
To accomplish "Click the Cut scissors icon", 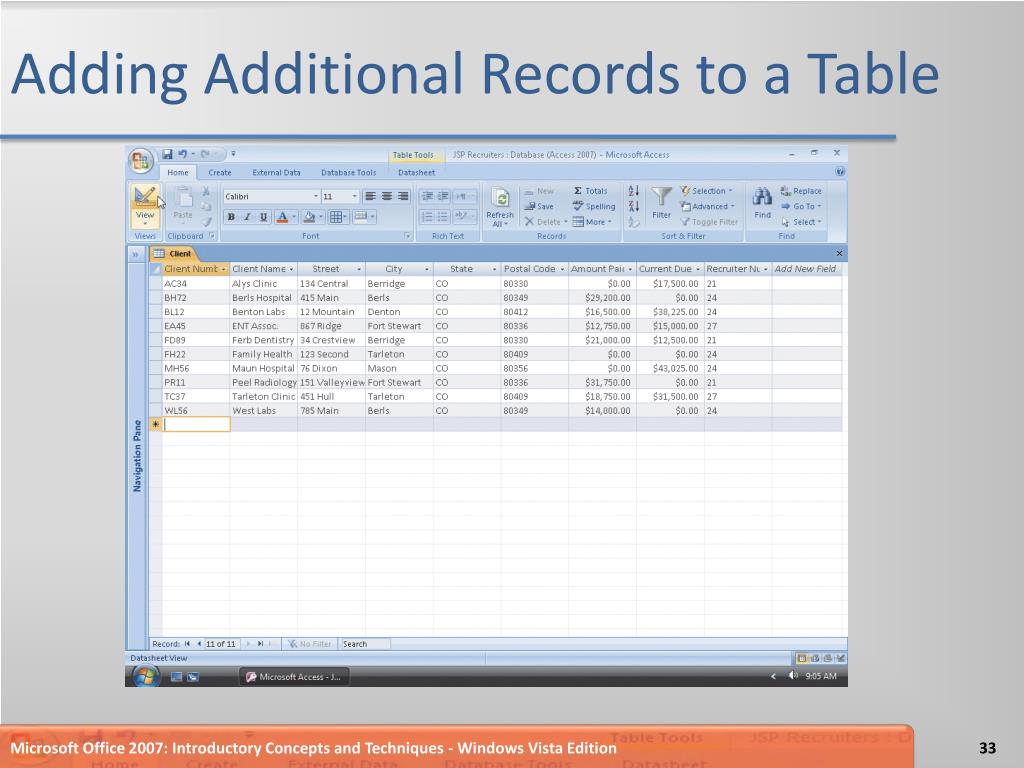I will click(x=206, y=191).
